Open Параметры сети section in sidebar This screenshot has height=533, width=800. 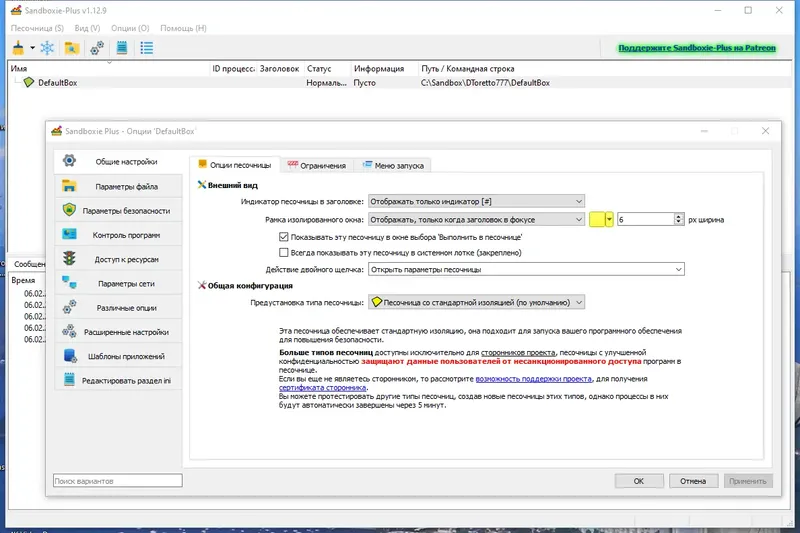118,284
